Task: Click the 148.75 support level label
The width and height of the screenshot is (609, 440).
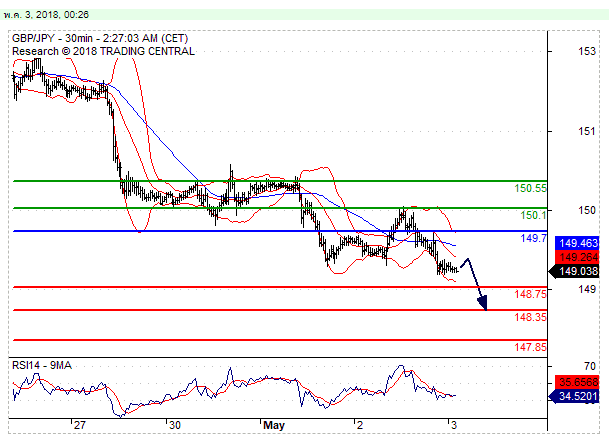Action: [x=530, y=294]
